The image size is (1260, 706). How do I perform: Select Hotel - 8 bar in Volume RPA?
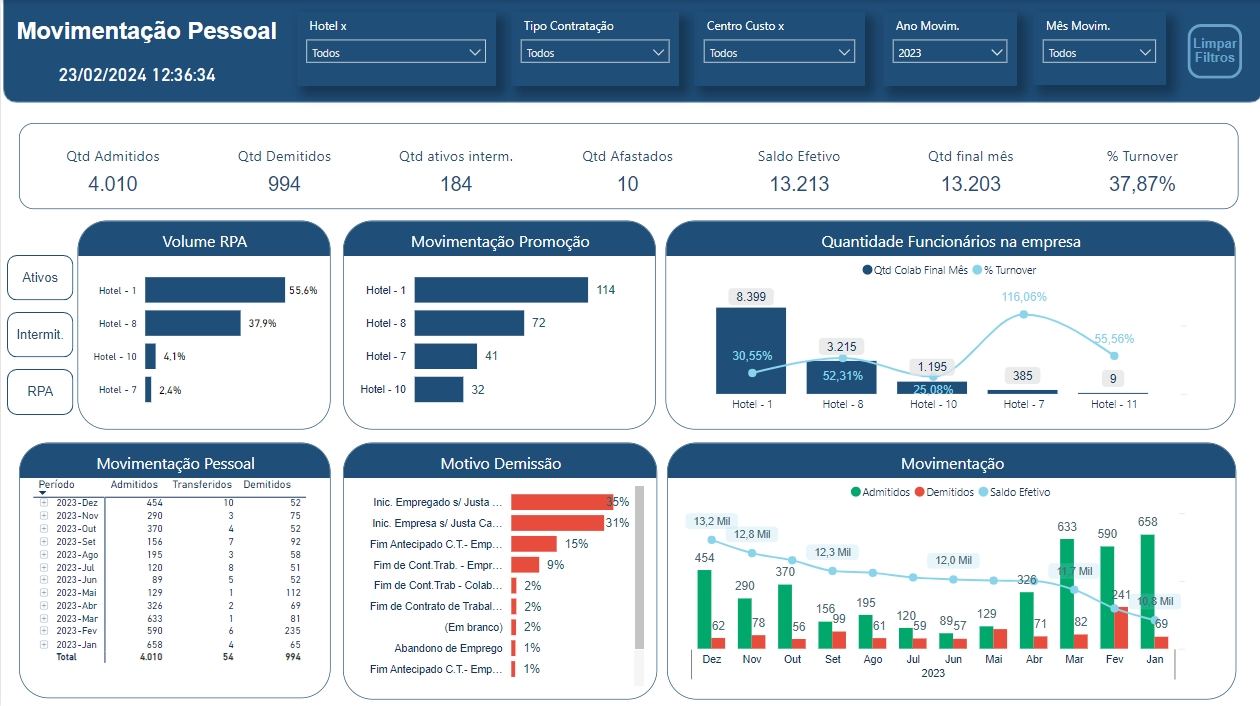click(193, 323)
